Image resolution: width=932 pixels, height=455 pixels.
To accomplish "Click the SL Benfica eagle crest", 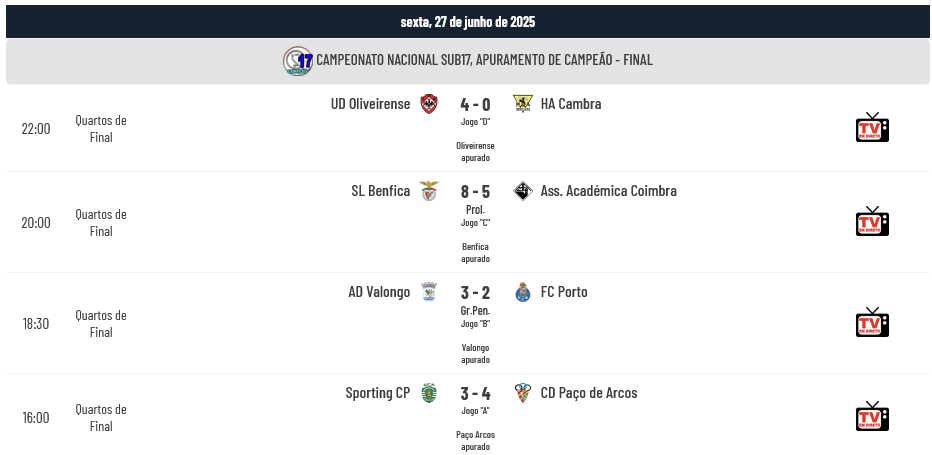I will (x=429, y=191).
